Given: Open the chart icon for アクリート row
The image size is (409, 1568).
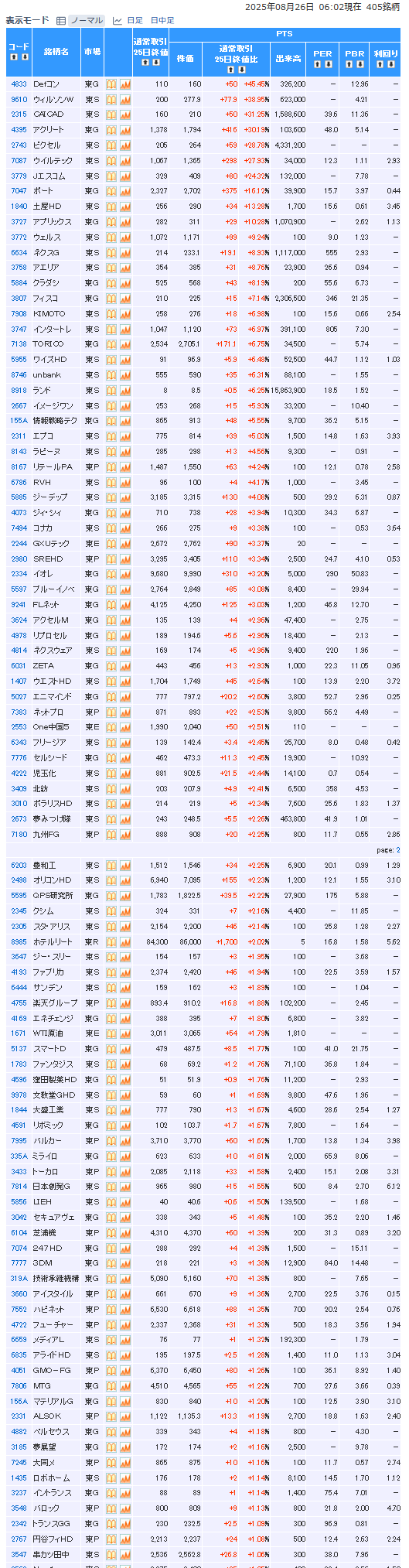Looking at the screenshot, I should (x=125, y=130).
